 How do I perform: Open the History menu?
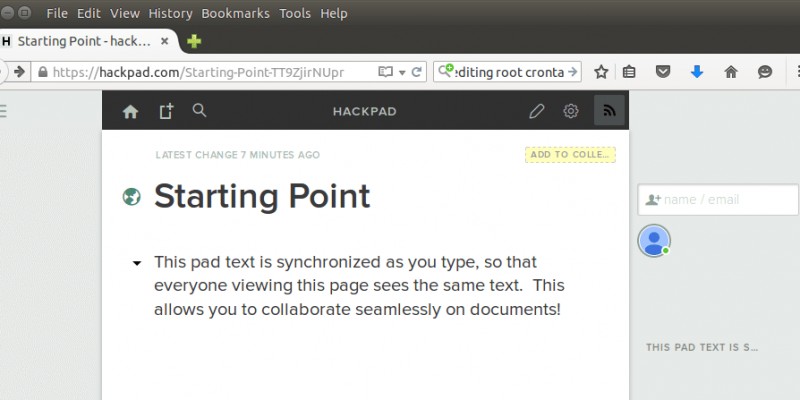click(170, 13)
